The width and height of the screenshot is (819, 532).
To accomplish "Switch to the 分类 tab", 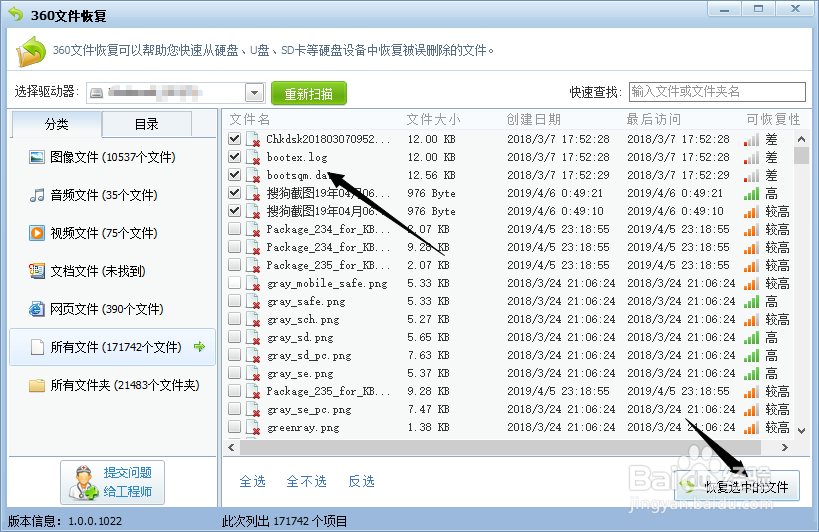I will (x=56, y=124).
